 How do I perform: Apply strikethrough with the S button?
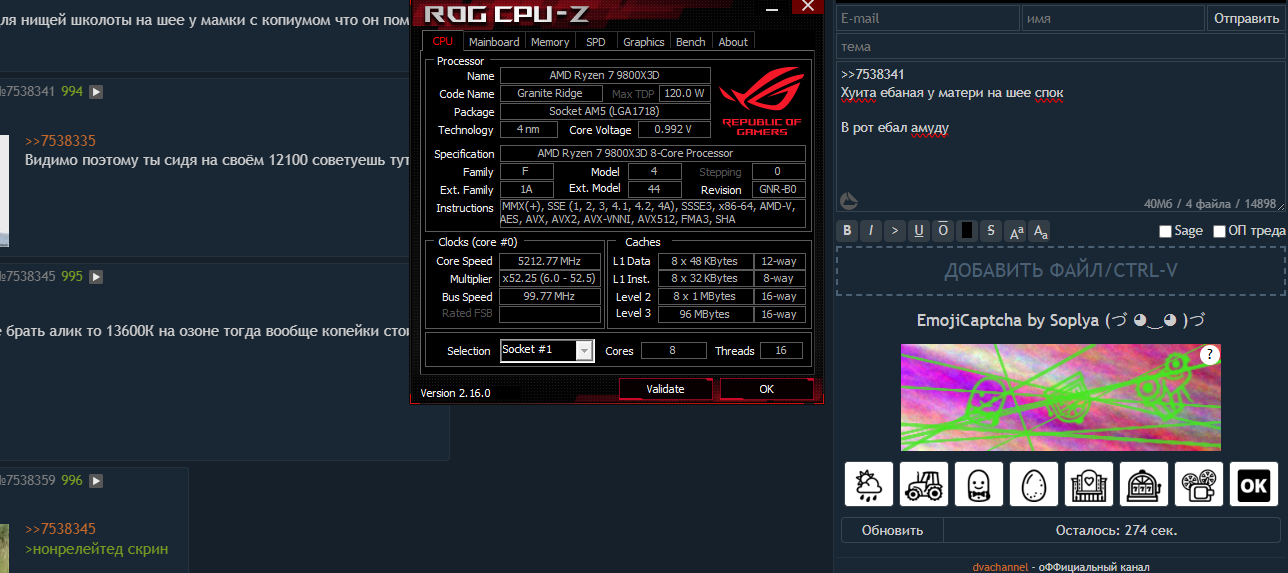click(991, 231)
